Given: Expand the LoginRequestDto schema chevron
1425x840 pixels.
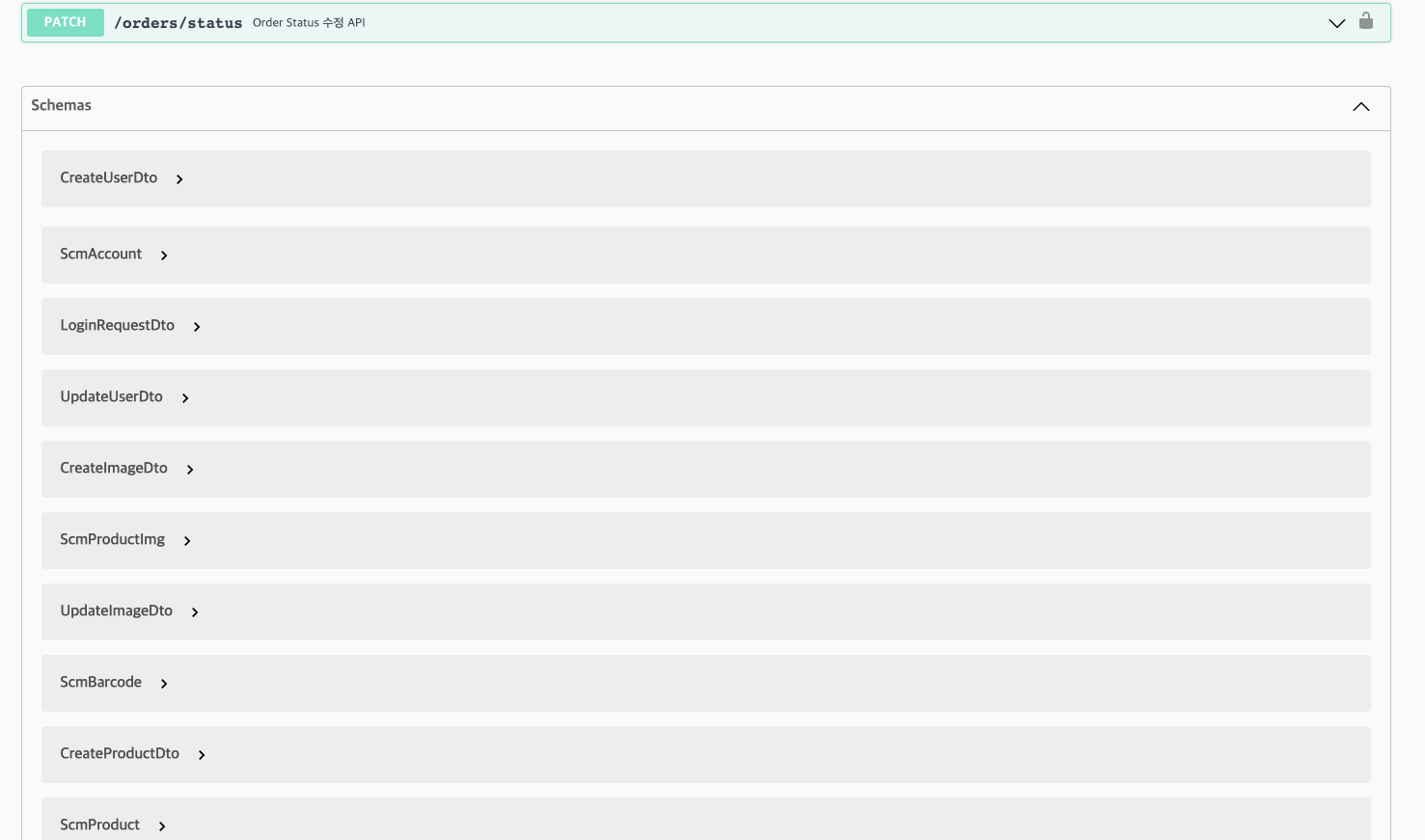Looking at the screenshot, I should tap(197, 327).
